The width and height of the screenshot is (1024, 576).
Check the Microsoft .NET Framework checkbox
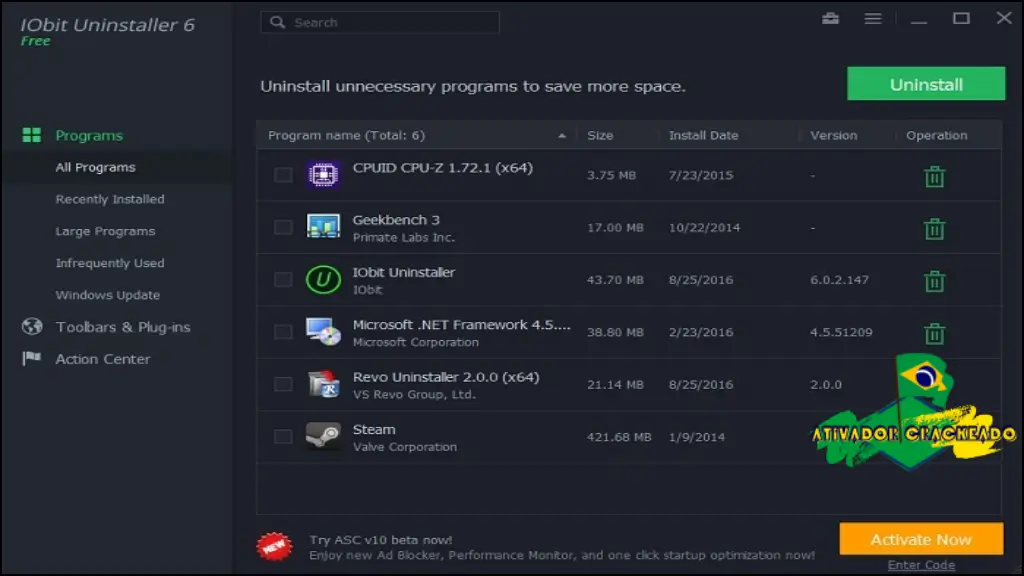(x=283, y=332)
